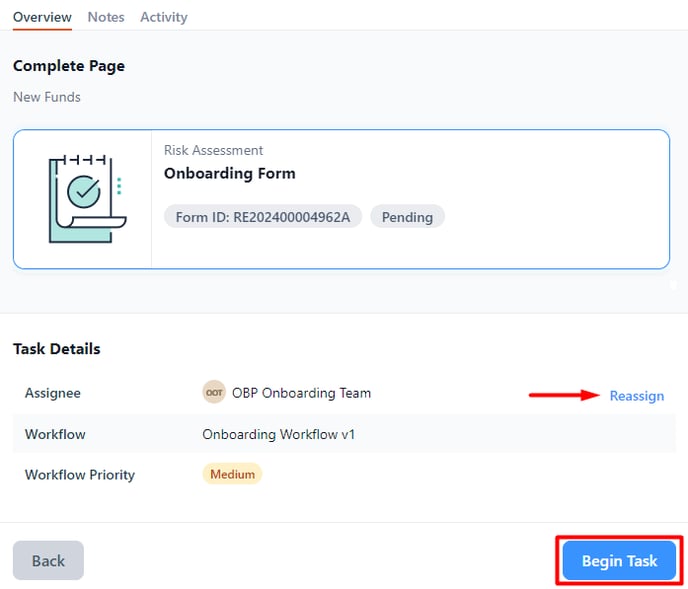Viewport: 688px width, 589px height.
Task: Go back with the Back button
Action: coord(48,560)
